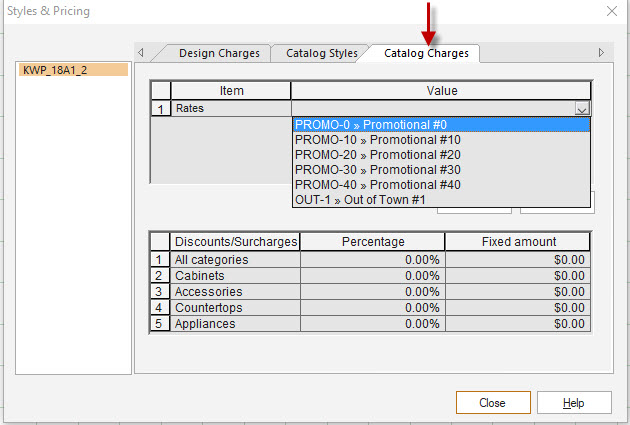Open Help for this dialog
This screenshot has width=630, height=425.
pos(573,403)
